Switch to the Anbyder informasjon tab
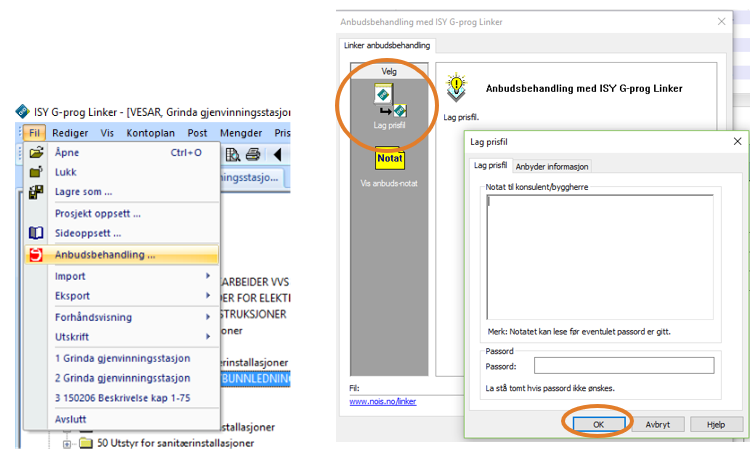The height and width of the screenshot is (451, 754). tap(552, 166)
